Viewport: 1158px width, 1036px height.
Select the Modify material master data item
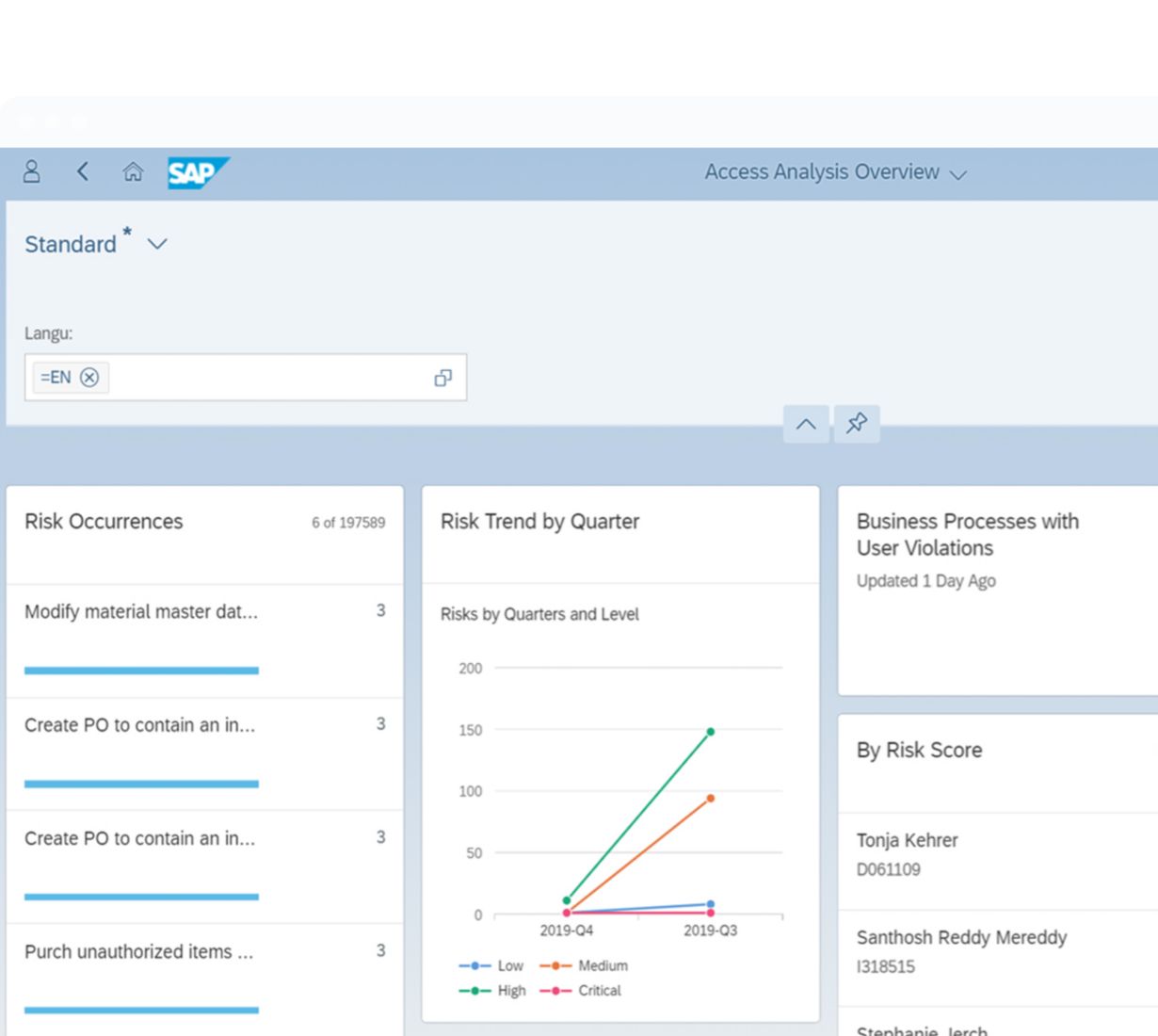click(x=141, y=612)
